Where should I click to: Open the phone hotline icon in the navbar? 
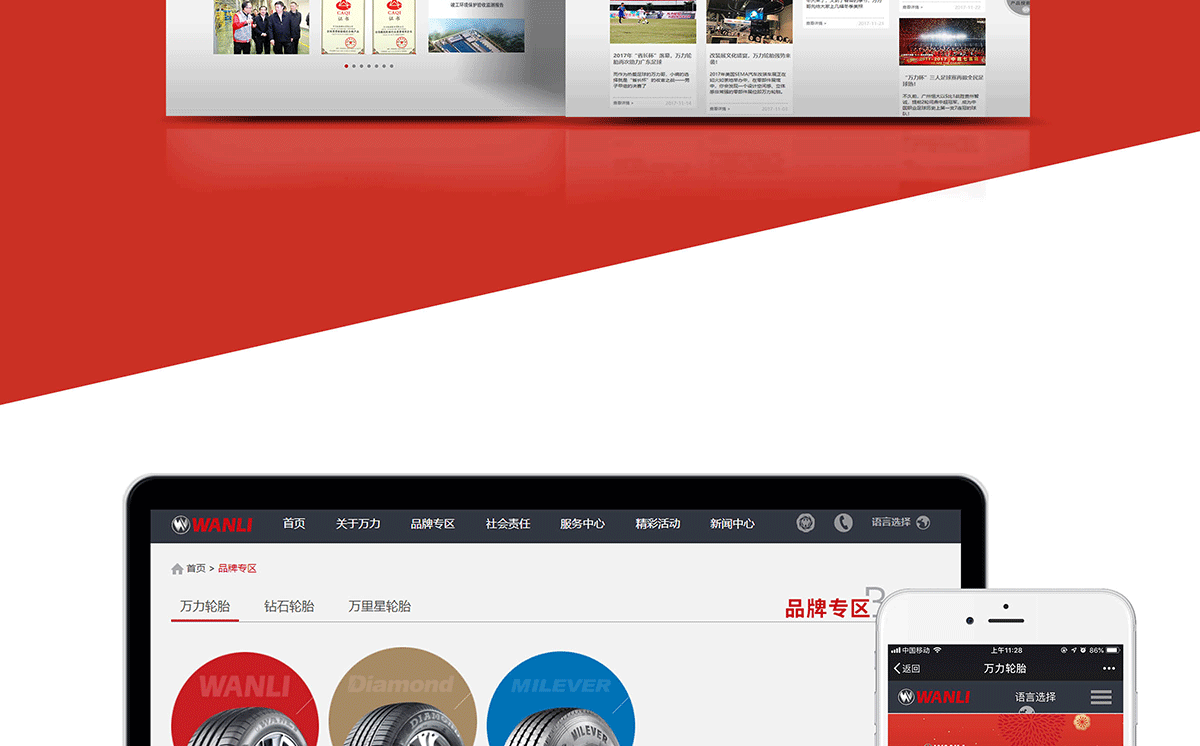pyautogui.click(x=843, y=523)
